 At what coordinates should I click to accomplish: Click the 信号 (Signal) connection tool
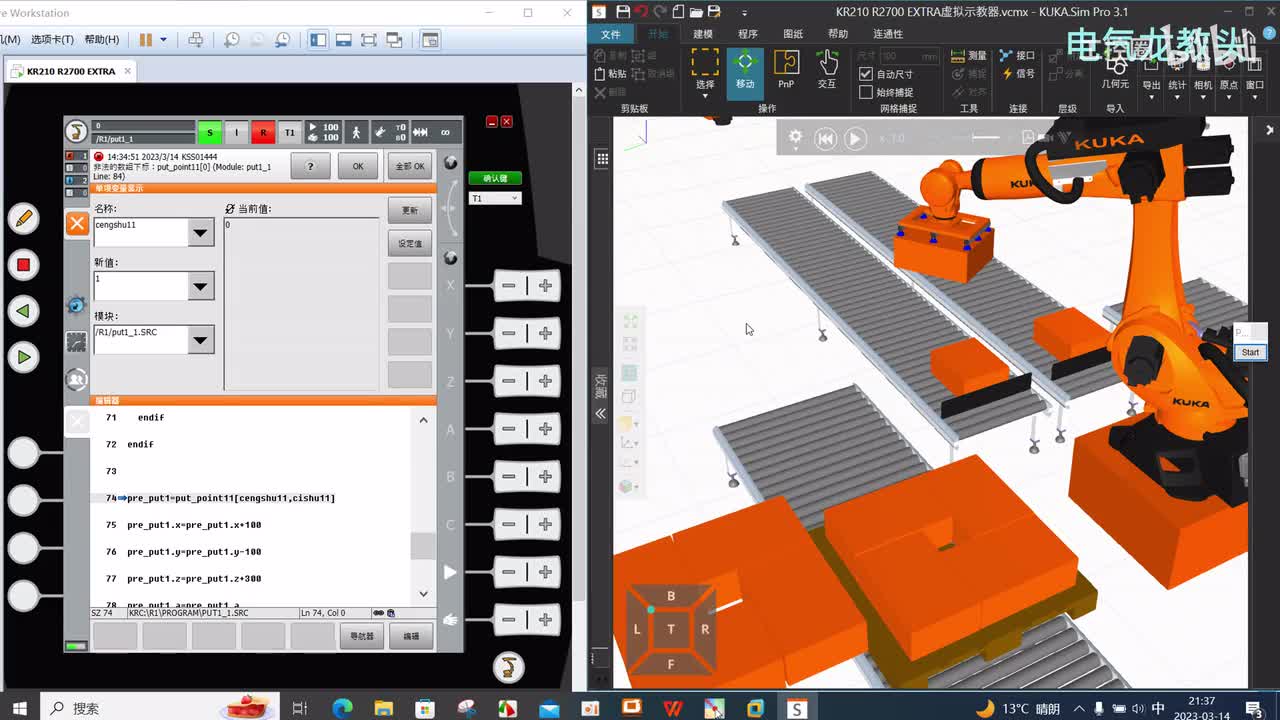click(x=1017, y=74)
